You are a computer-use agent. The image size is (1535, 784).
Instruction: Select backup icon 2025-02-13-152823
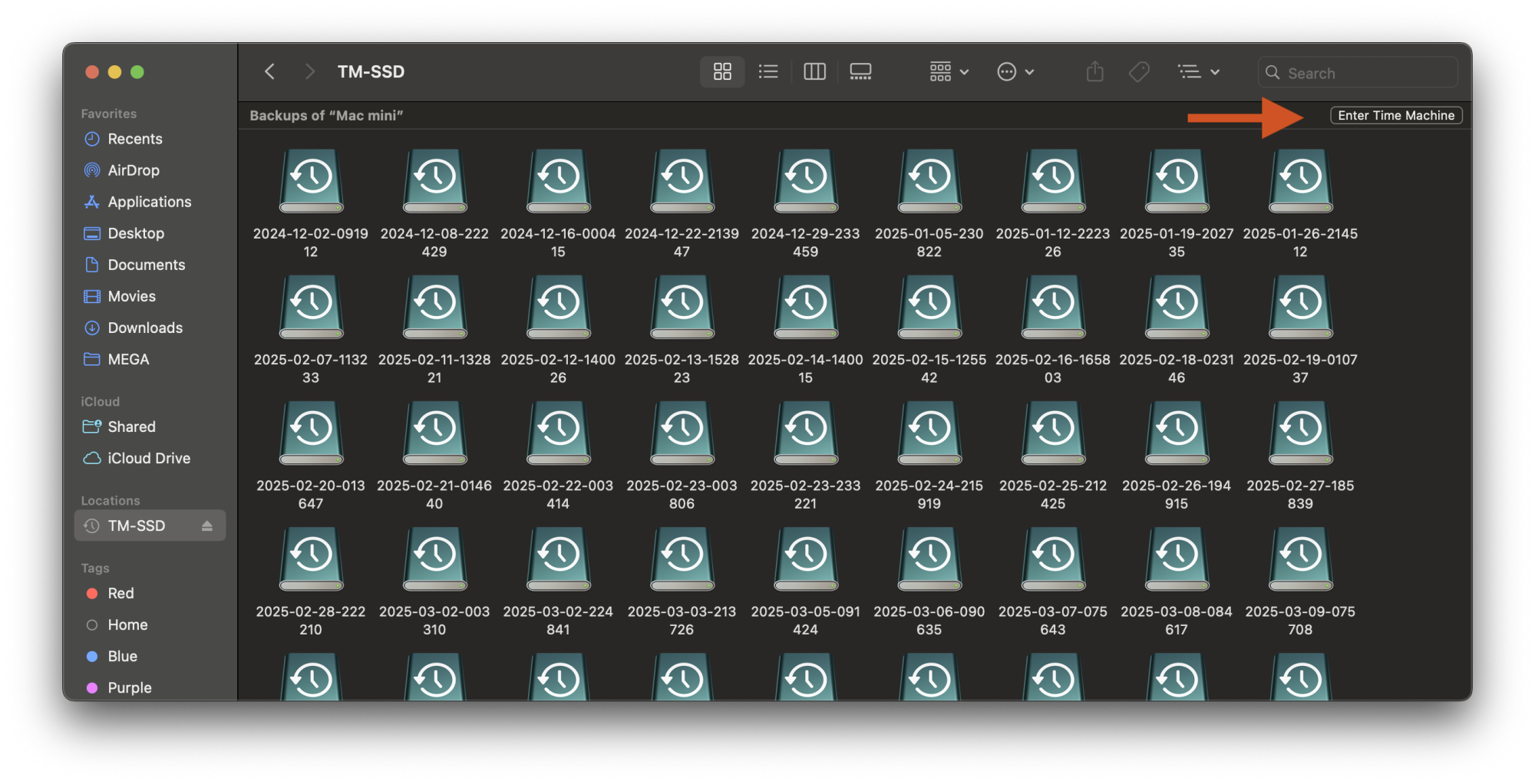[682, 307]
